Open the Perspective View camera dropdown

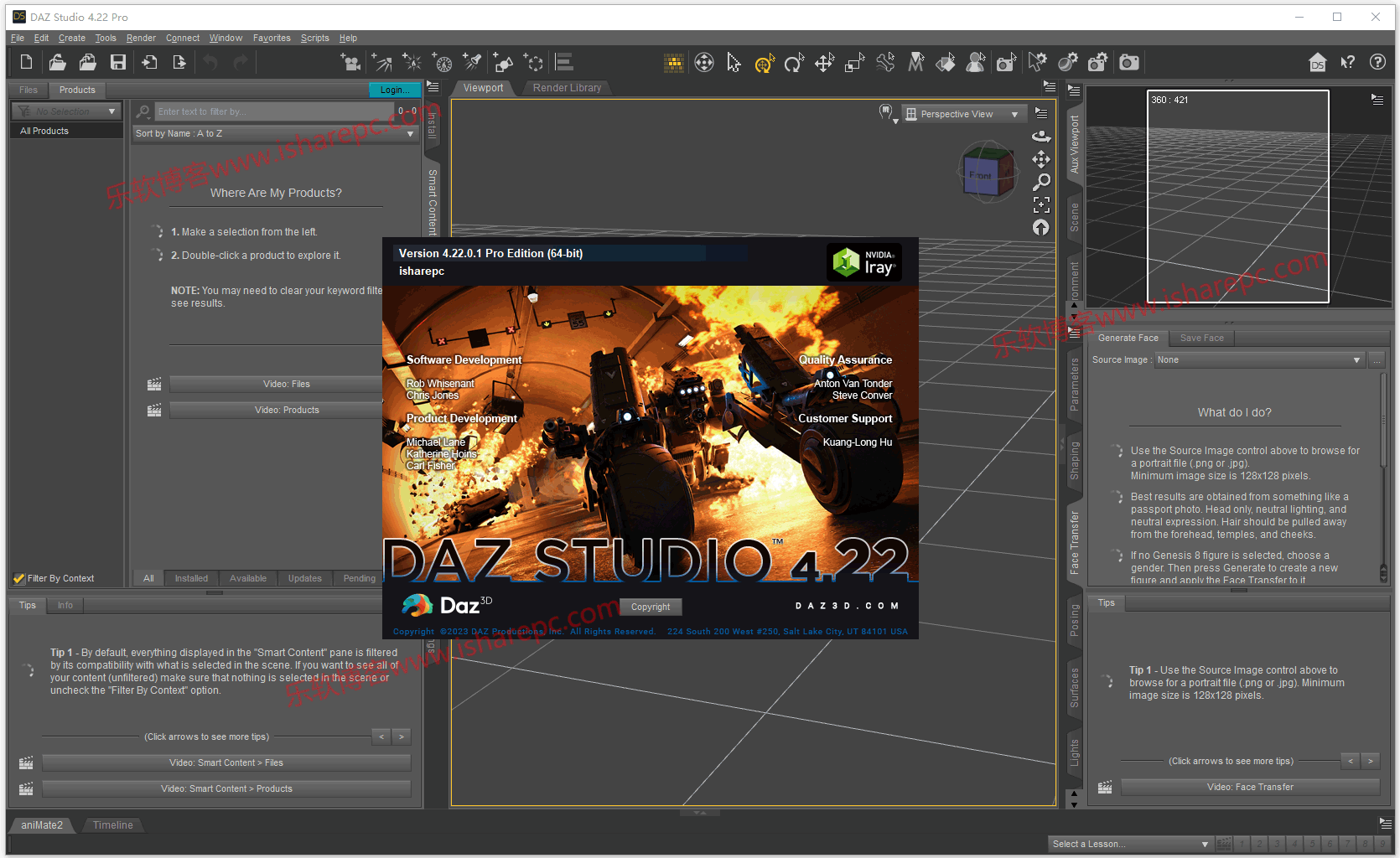coord(964,114)
